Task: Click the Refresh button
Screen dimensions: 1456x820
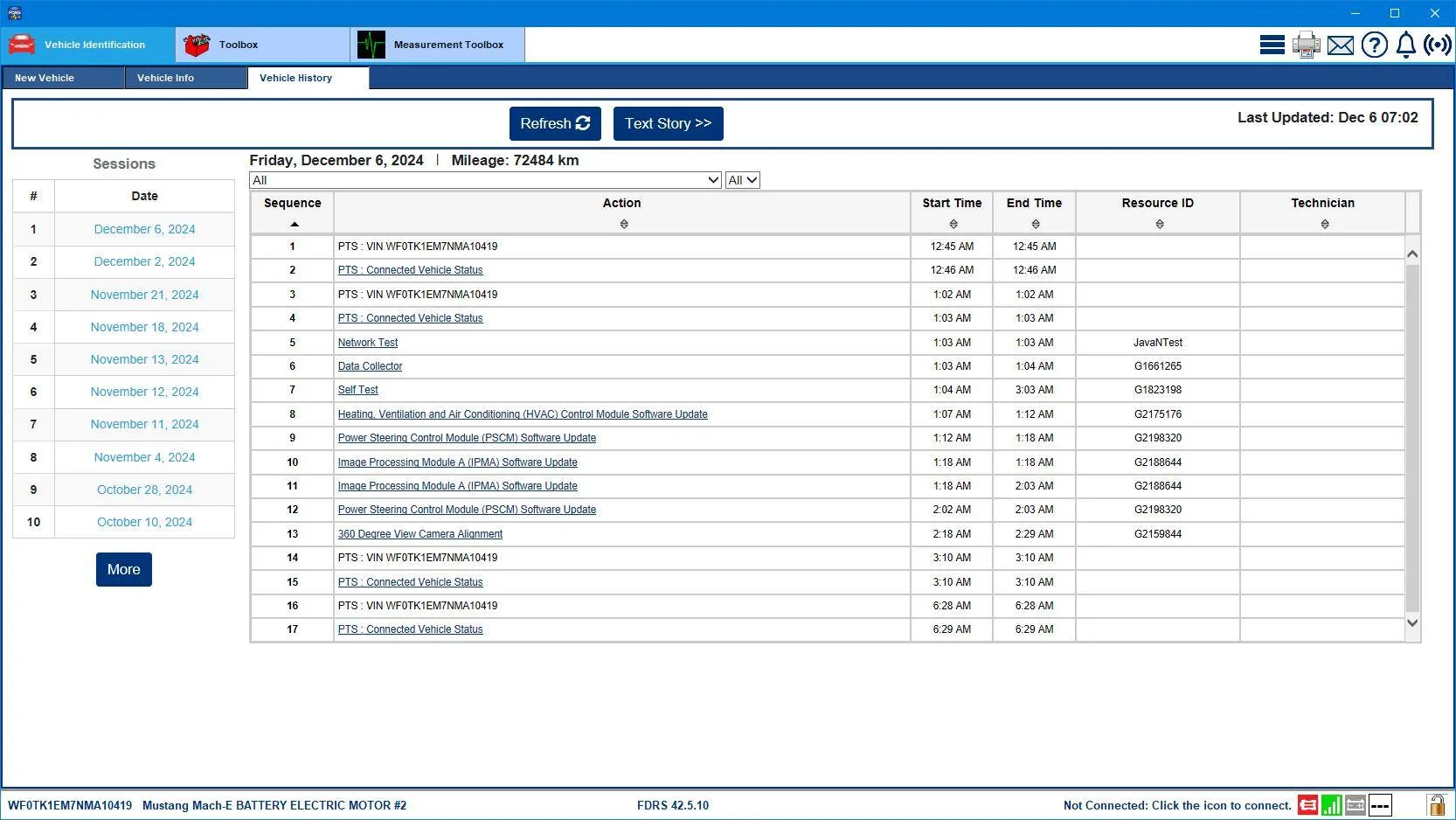Action: [555, 123]
